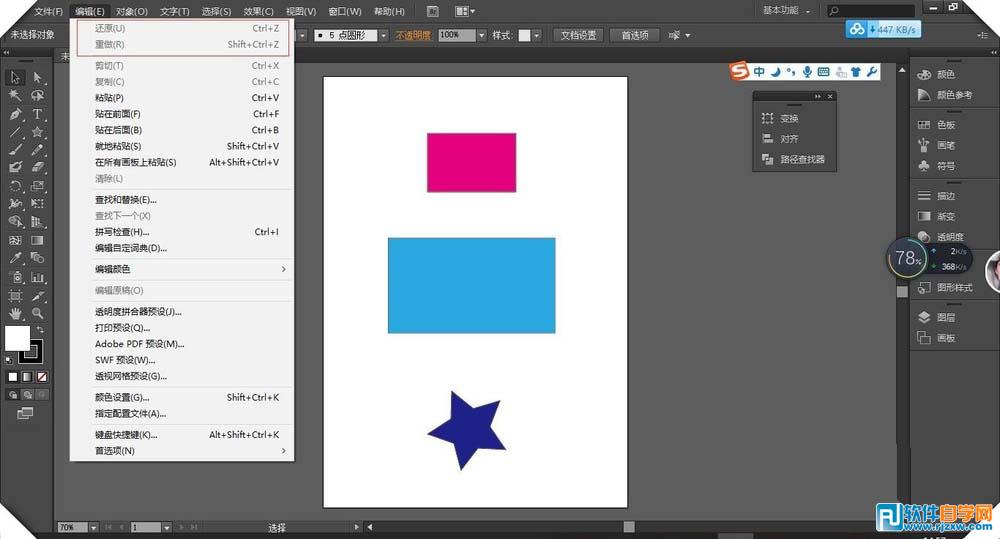Select the Hand tool
The height and width of the screenshot is (539, 1000).
[15, 314]
